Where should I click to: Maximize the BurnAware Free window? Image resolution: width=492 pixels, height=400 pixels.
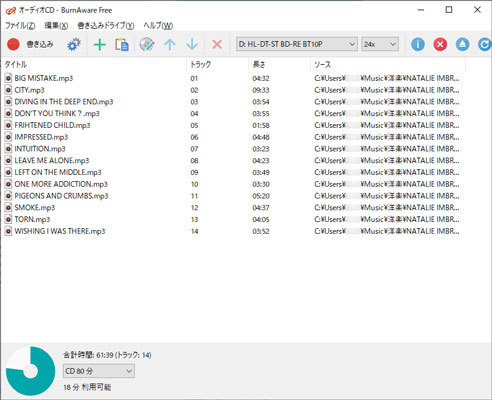(x=449, y=10)
